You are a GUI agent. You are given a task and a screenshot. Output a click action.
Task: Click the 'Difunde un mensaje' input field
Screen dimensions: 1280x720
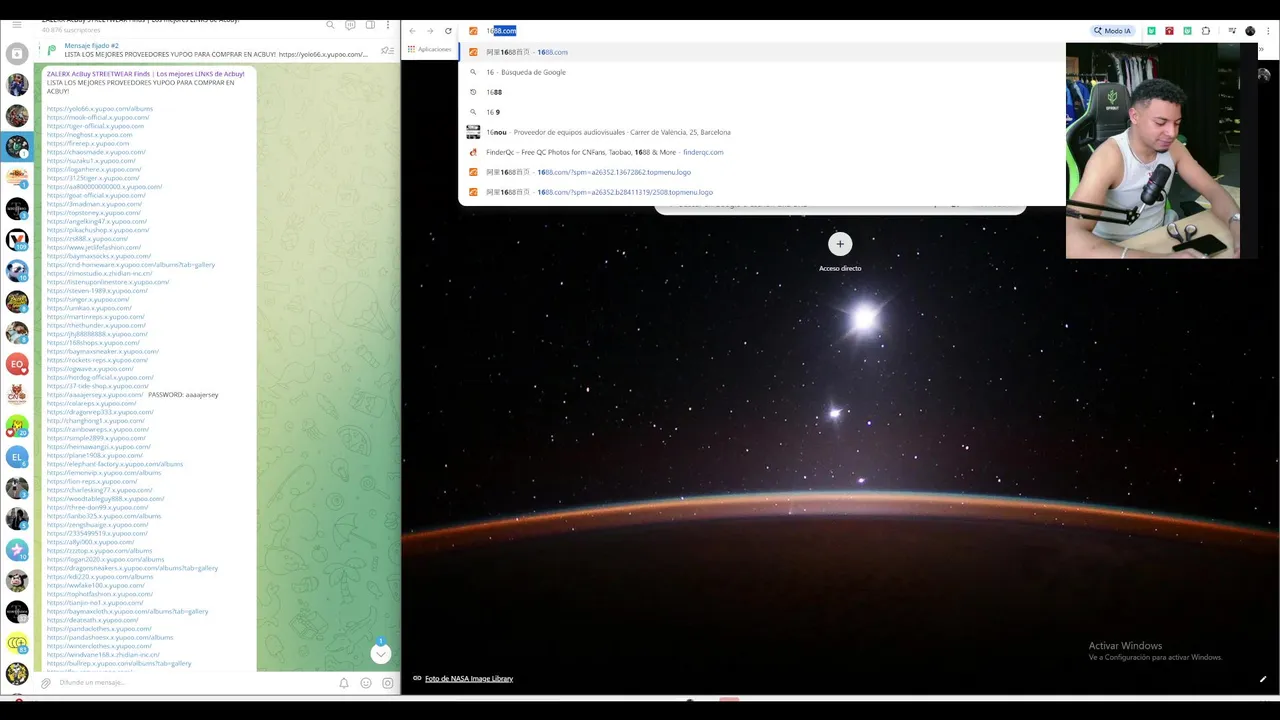195,683
